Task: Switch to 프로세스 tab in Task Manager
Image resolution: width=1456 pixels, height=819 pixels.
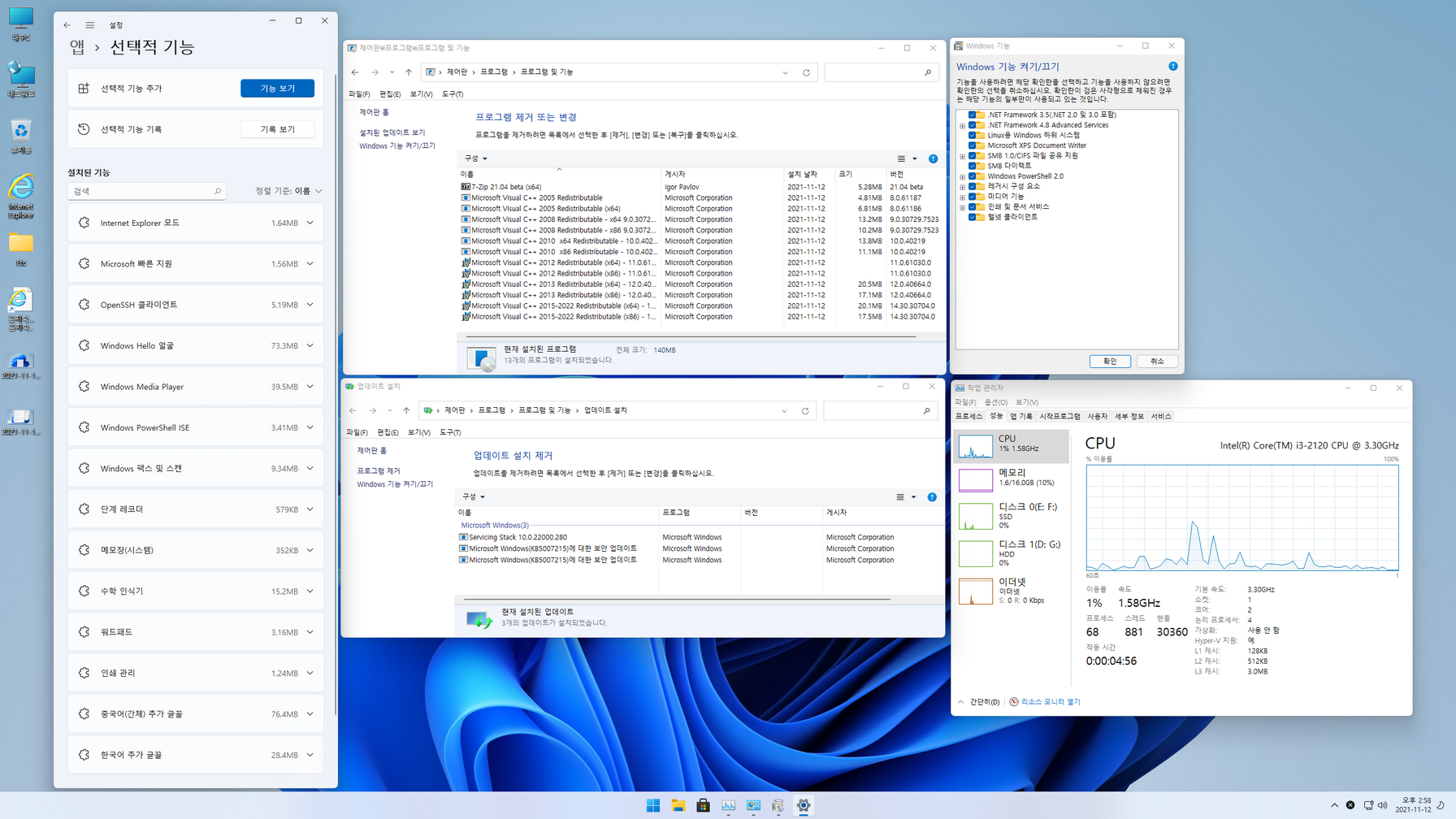Action: (x=968, y=416)
